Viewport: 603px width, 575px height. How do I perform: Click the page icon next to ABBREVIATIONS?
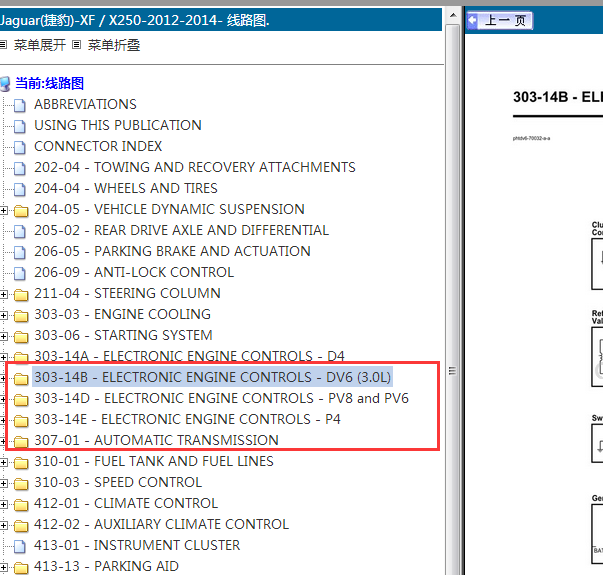pyautogui.click(x=20, y=105)
